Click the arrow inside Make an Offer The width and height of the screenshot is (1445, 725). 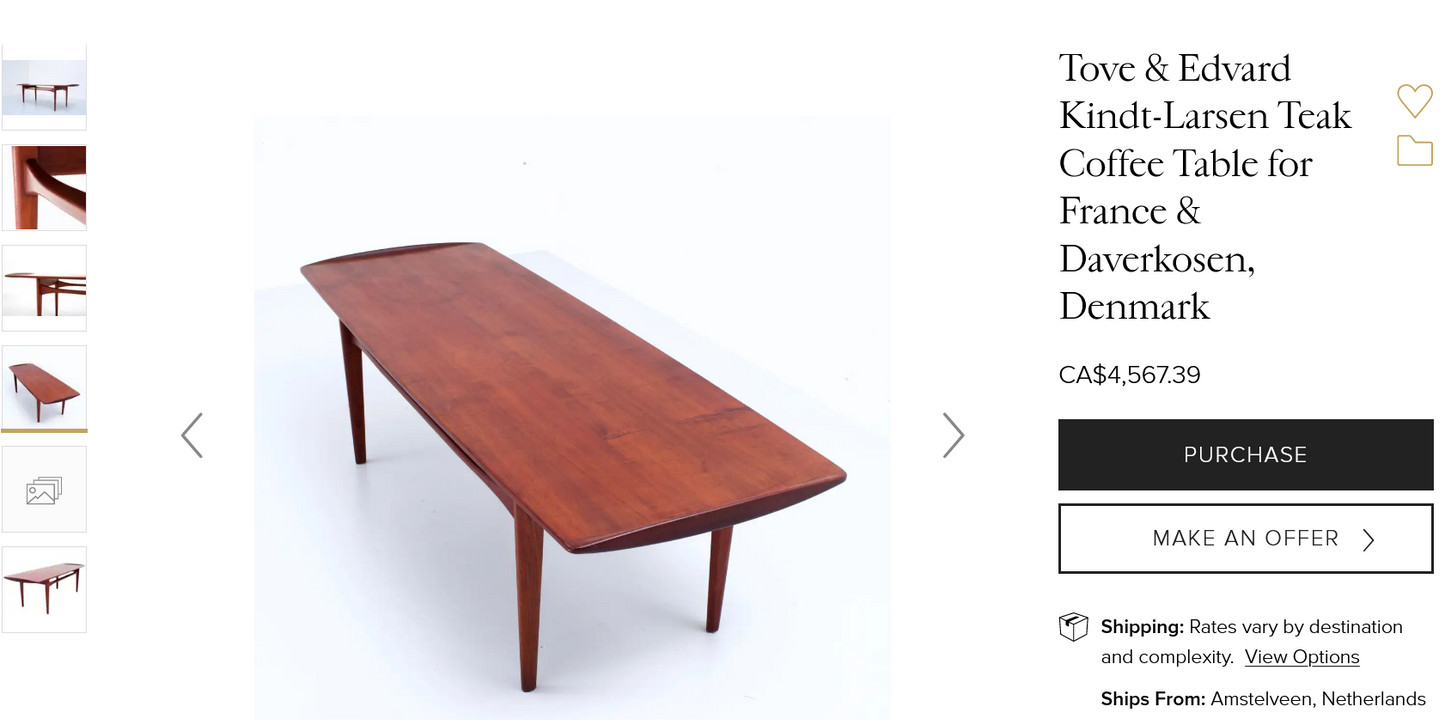(1368, 540)
